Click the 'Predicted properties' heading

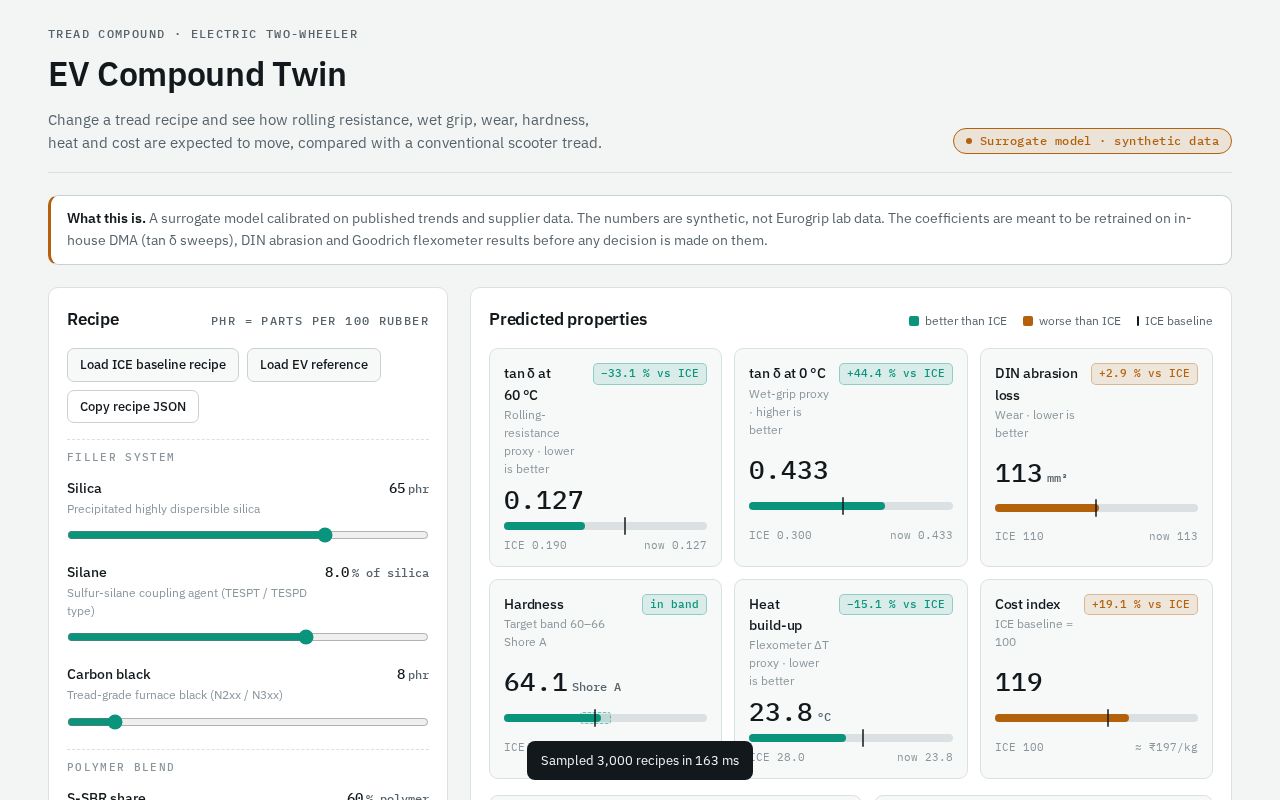point(568,320)
